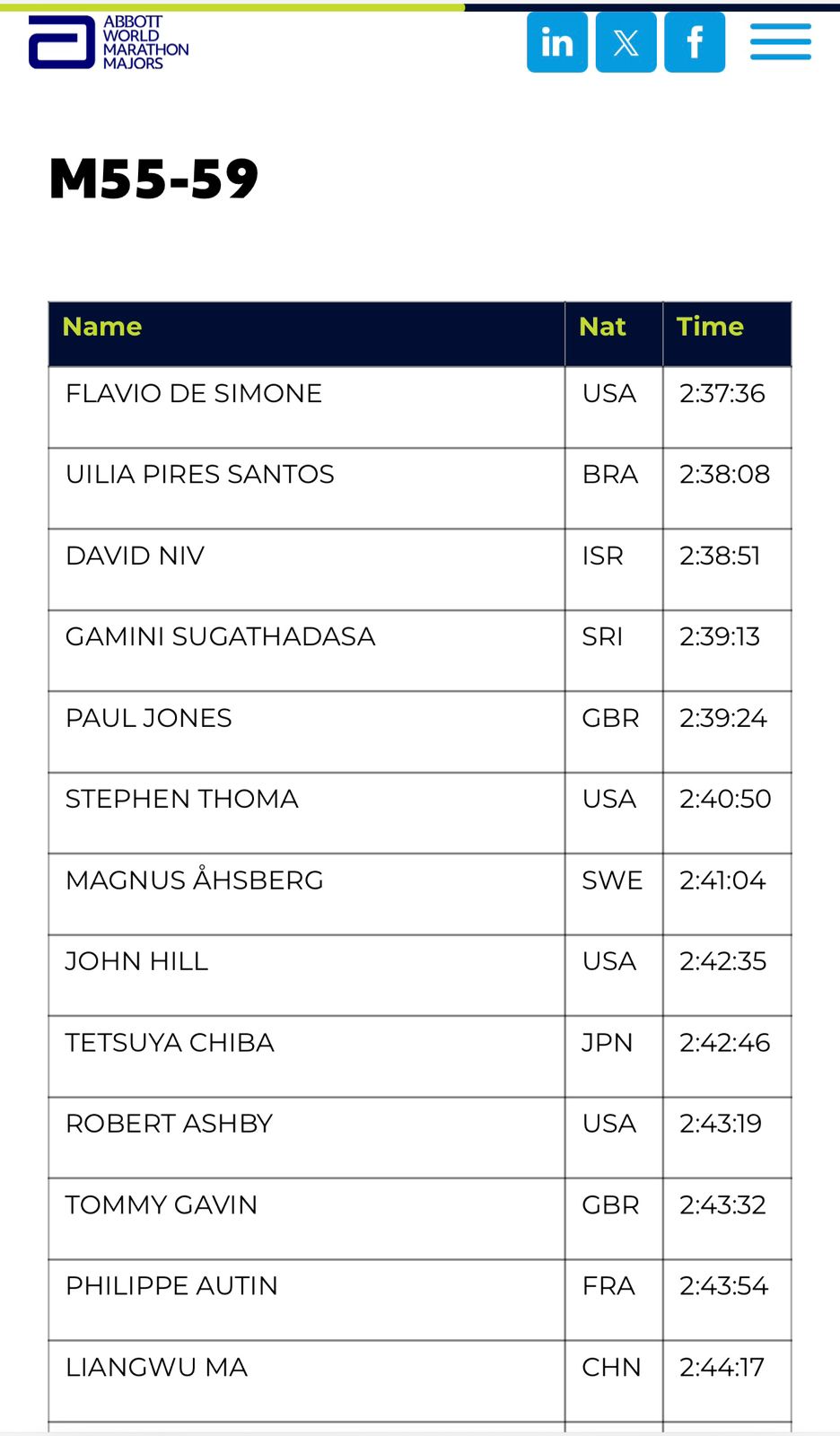Select PAUL JONES's time 2:39:24
Image resolution: width=840 pixels, height=1436 pixels.
pyautogui.click(x=723, y=718)
